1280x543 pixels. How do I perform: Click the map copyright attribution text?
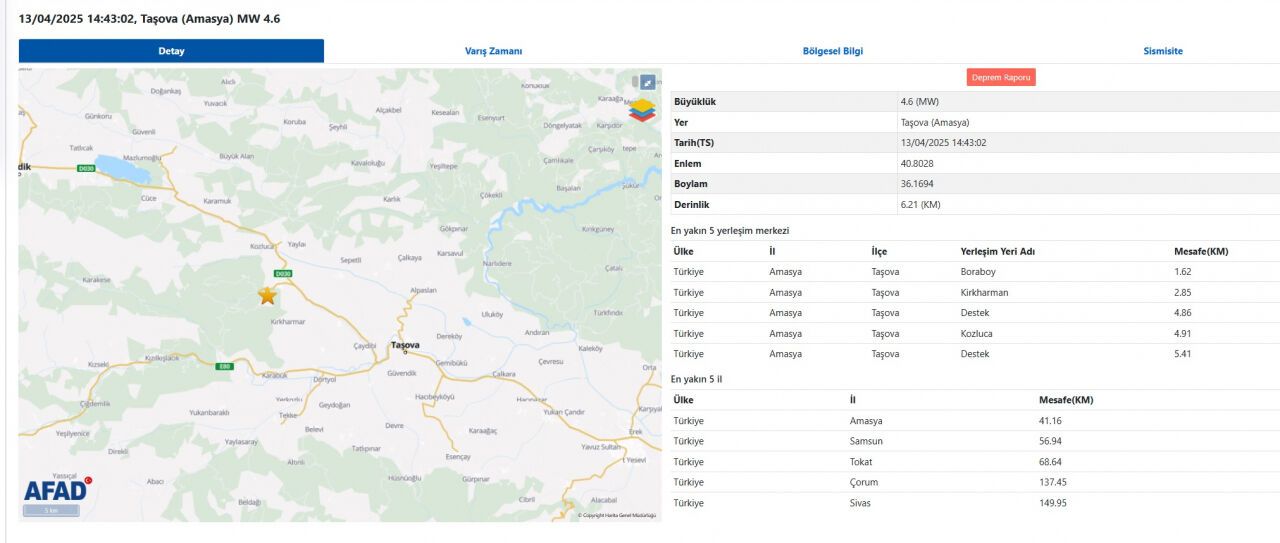(616, 515)
